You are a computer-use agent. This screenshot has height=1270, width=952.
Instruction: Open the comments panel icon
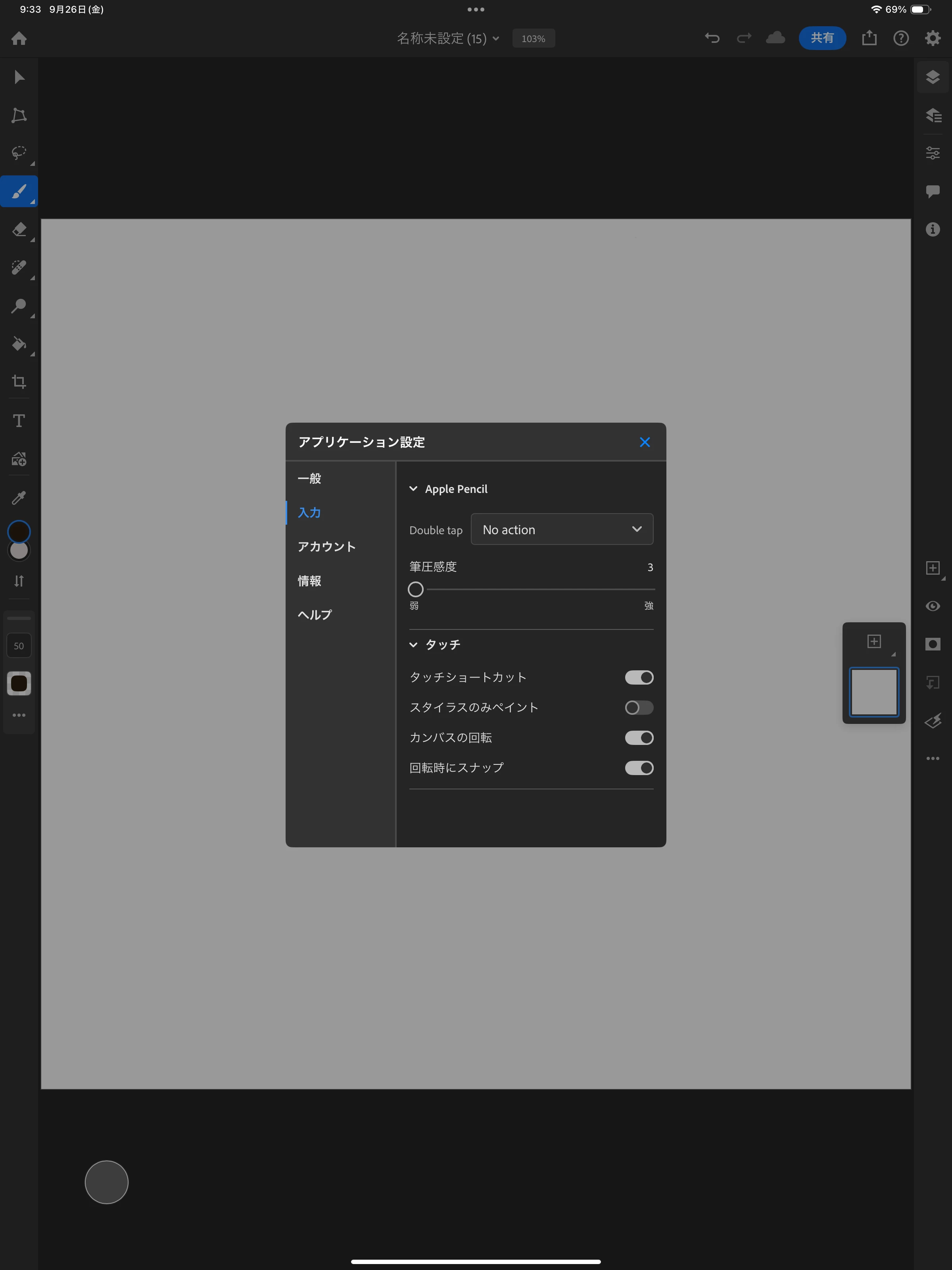click(x=933, y=191)
